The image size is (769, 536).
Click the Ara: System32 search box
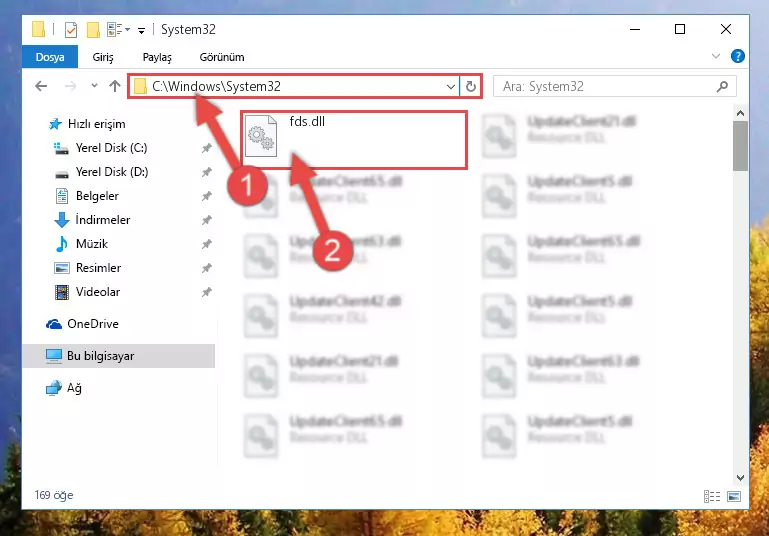click(615, 86)
